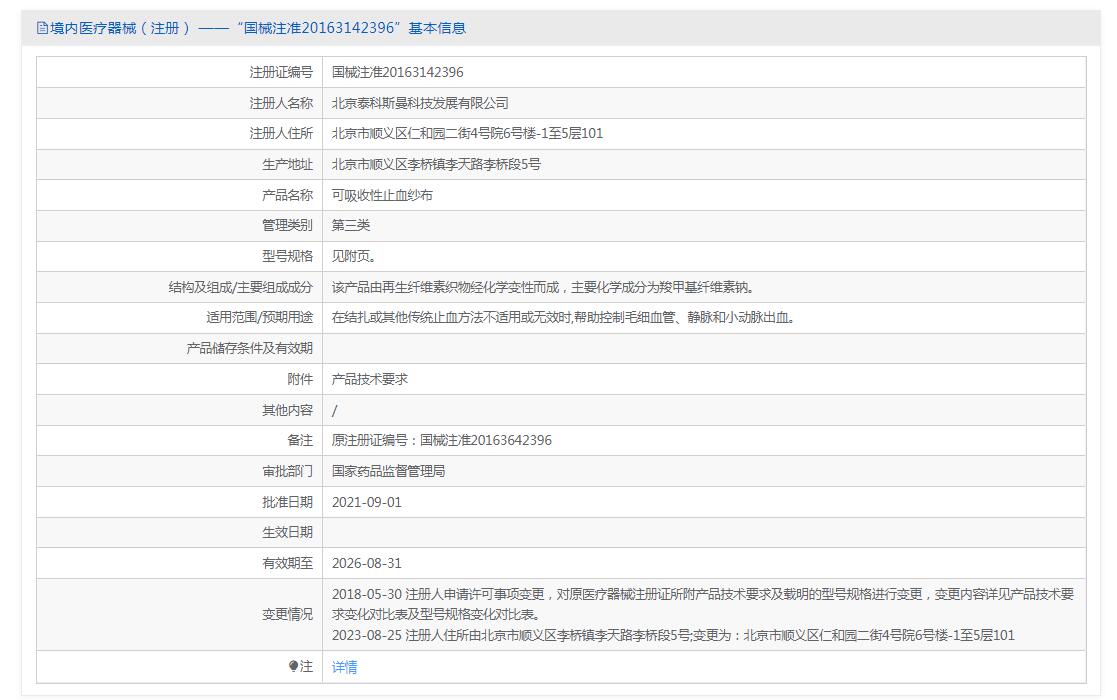The width and height of the screenshot is (1117, 700).
Task: Click the header title 境内医疗器械（注册）
Action: [x=120, y=28]
